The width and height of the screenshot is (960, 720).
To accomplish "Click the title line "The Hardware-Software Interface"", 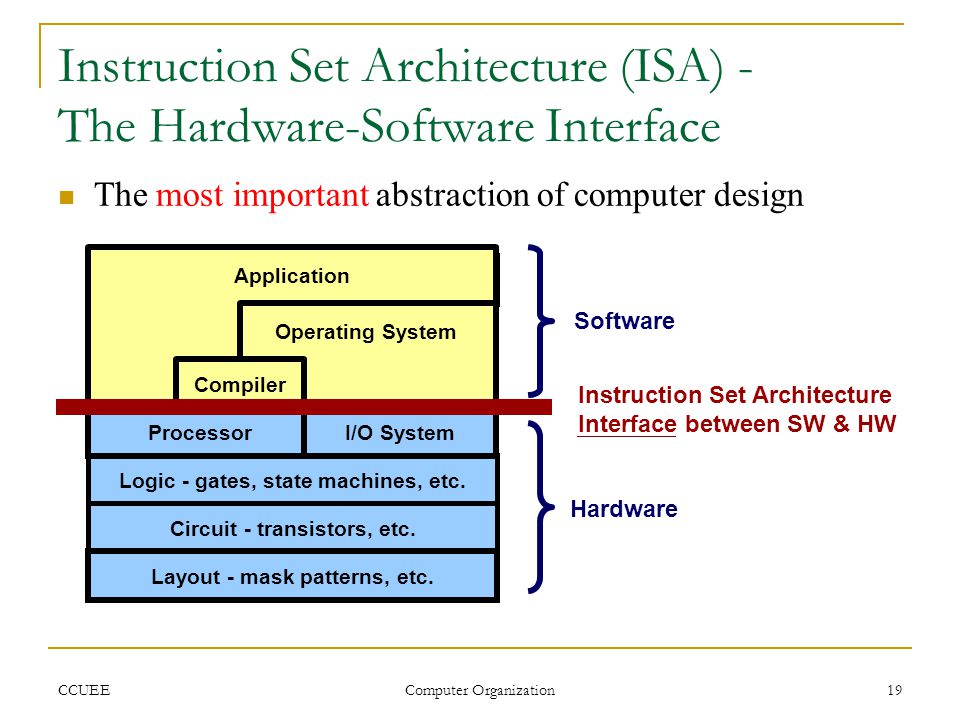I will (389, 126).
